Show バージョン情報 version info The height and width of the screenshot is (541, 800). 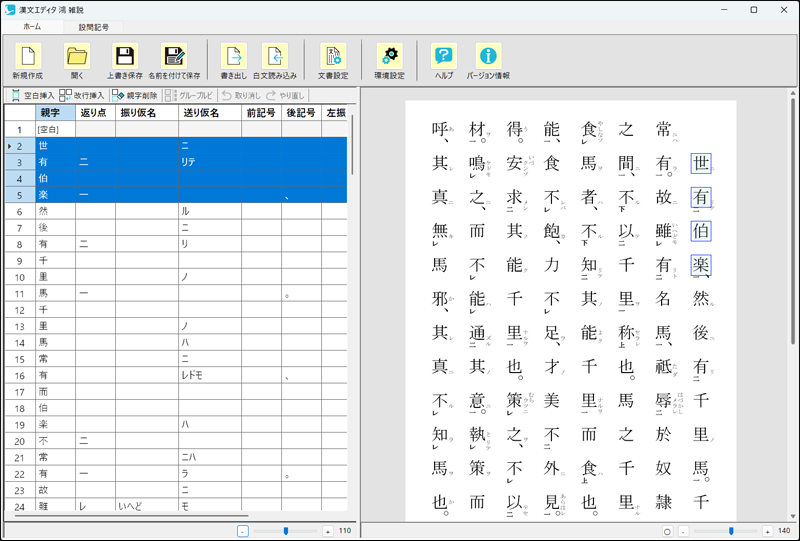coord(488,57)
